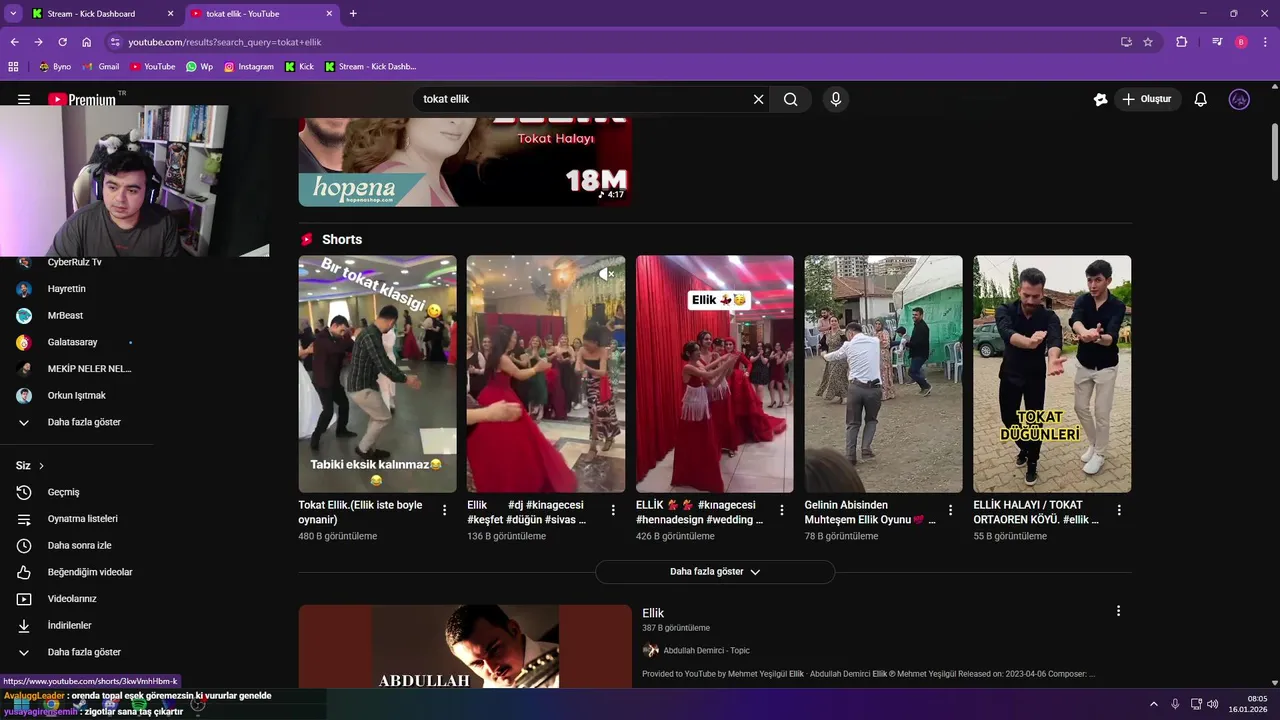Open the Byno bookmark
Viewport: 1280px width, 720px height.
tap(54, 66)
